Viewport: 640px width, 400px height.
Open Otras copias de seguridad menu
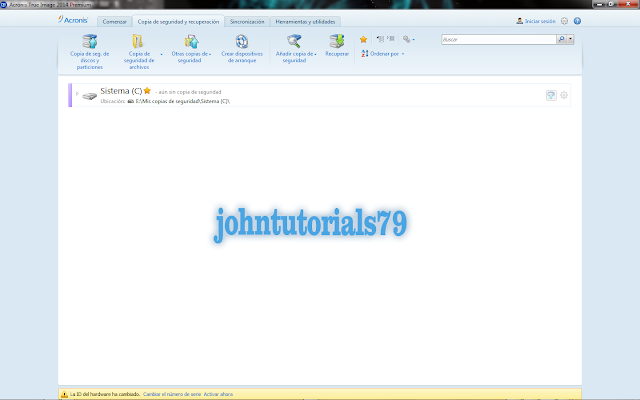click(x=191, y=49)
